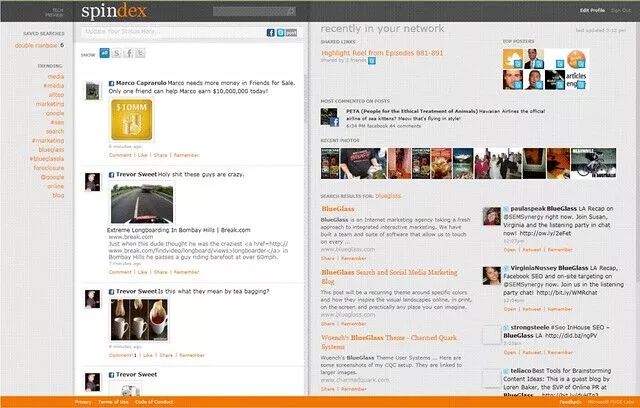The width and height of the screenshot is (640, 408).
Task: Open trending topic foreclosure
Action: [49, 168]
